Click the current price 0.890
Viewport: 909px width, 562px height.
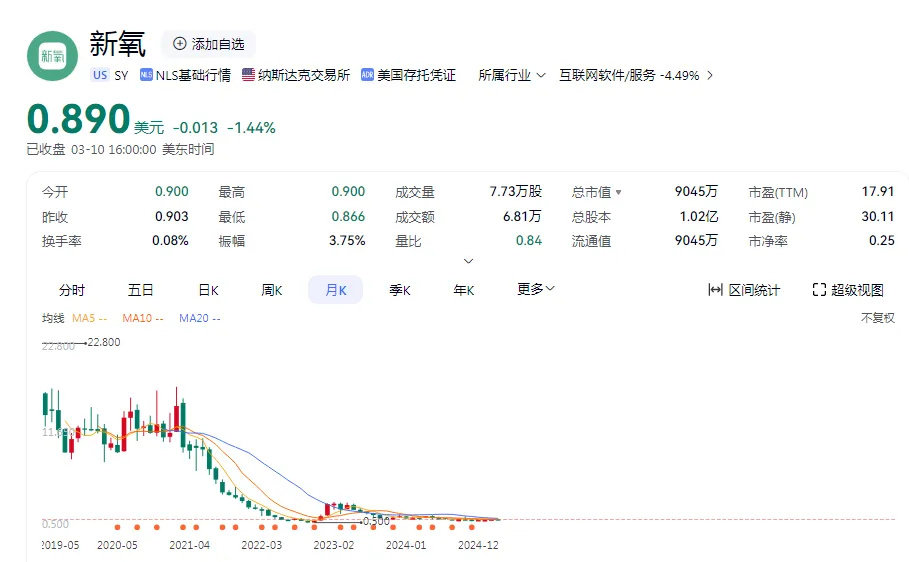(78, 119)
